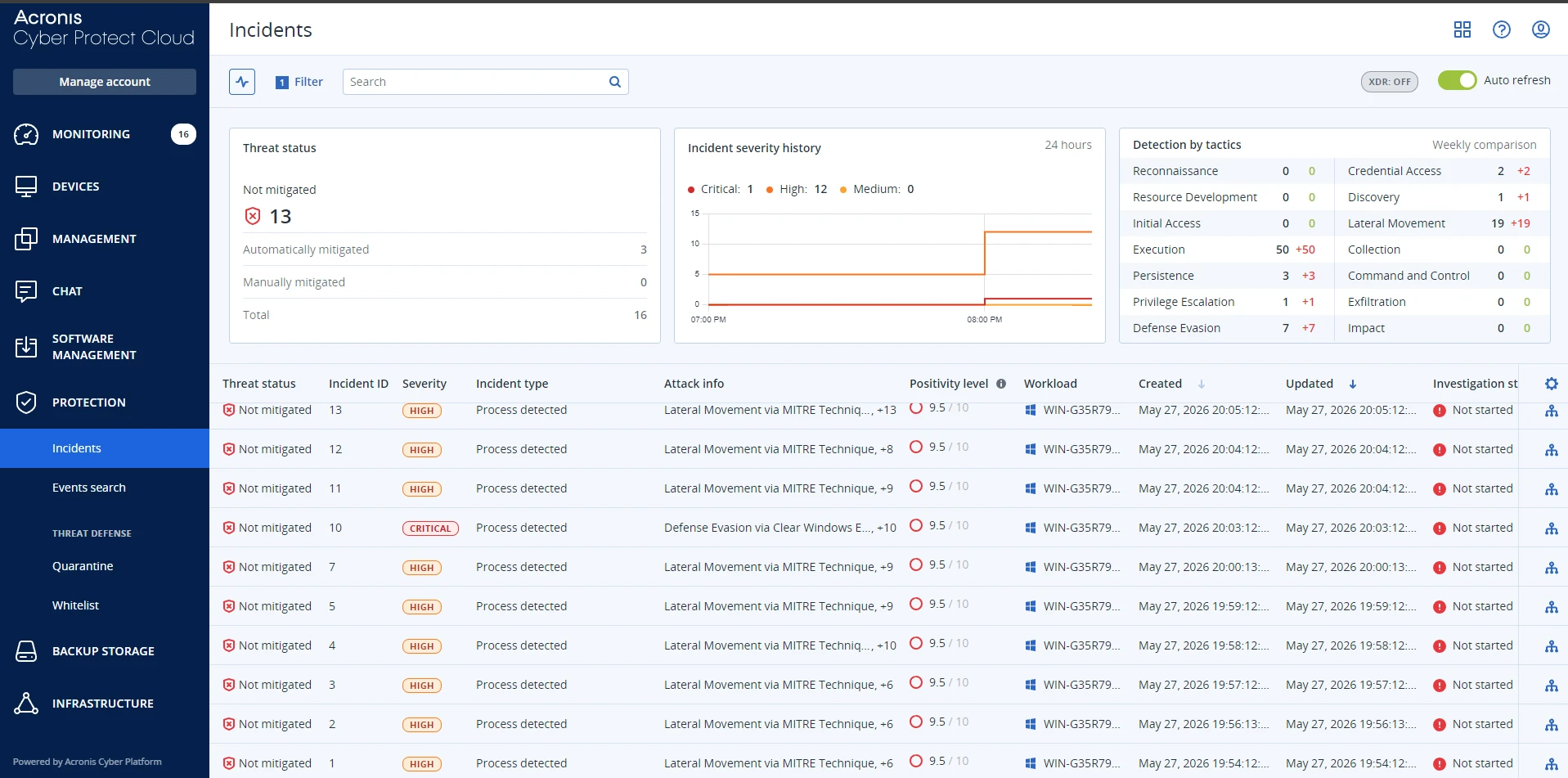Image resolution: width=1568 pixels, height=778 pixels.
Task: Click the Severity column header
Action: pyautogui.click(x=425, y=384)
